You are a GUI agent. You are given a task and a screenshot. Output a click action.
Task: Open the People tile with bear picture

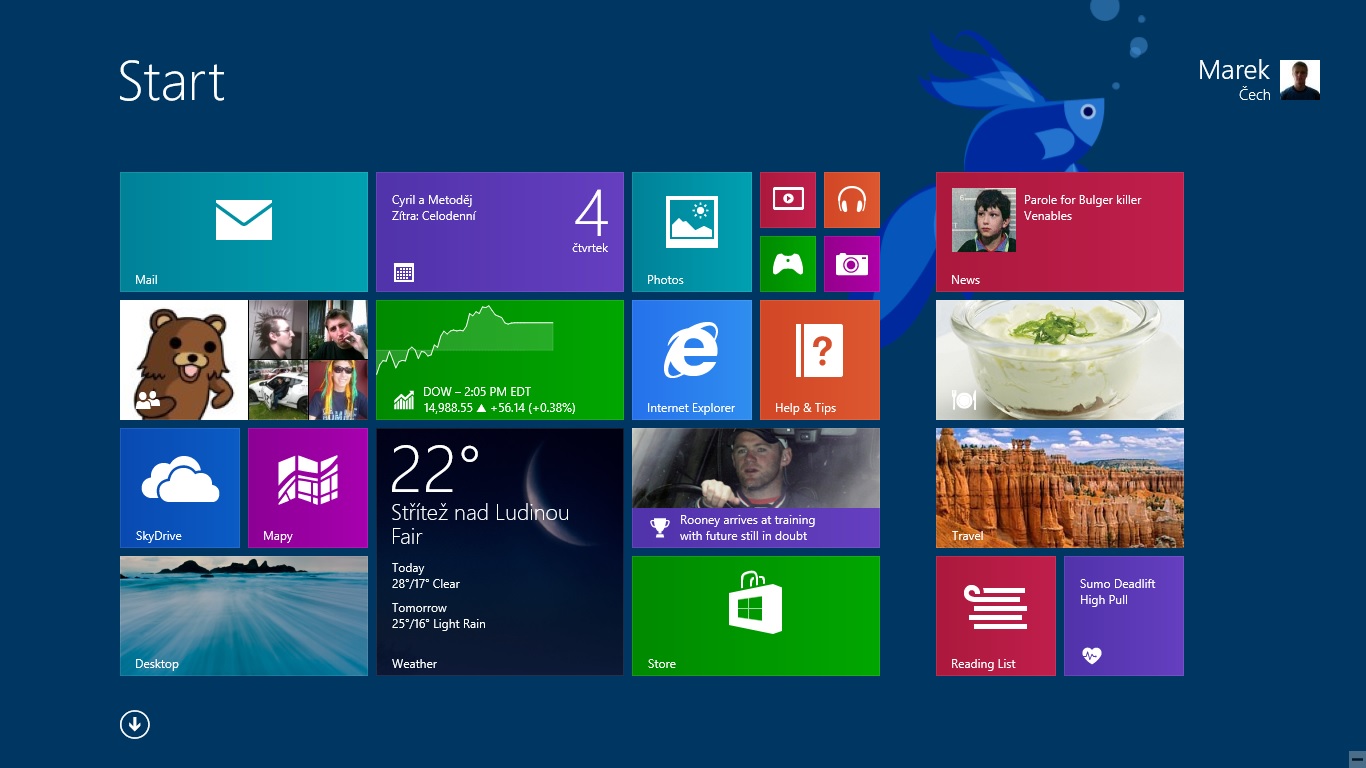(244, 360)
